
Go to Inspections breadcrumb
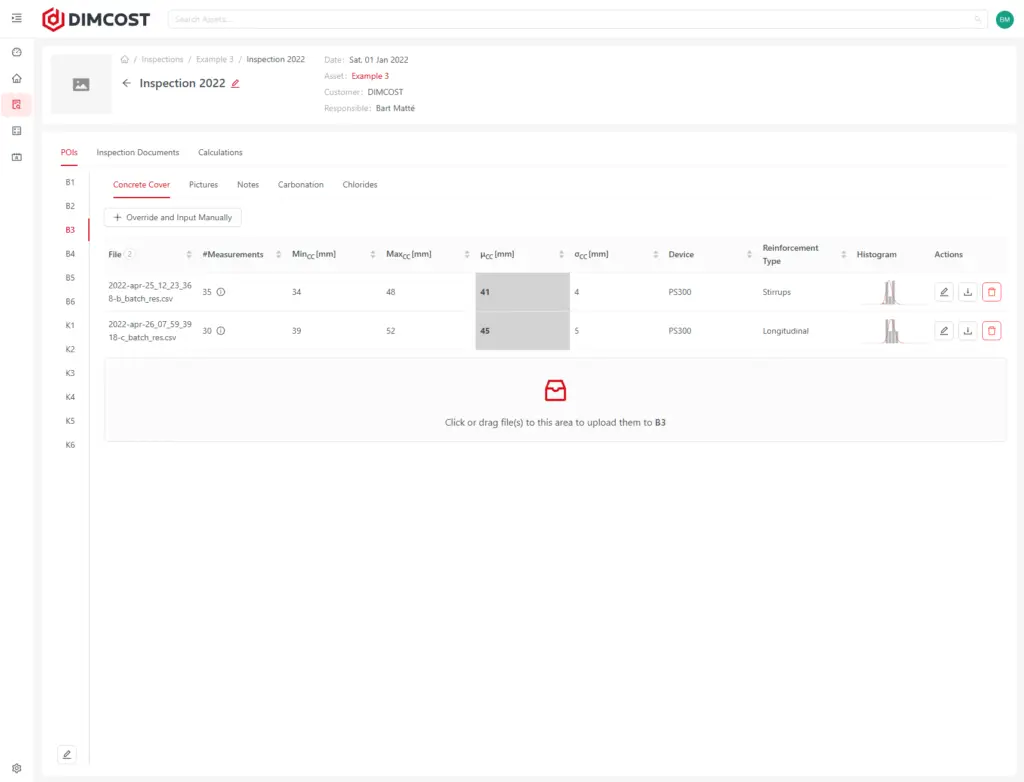tap(162, 59)
